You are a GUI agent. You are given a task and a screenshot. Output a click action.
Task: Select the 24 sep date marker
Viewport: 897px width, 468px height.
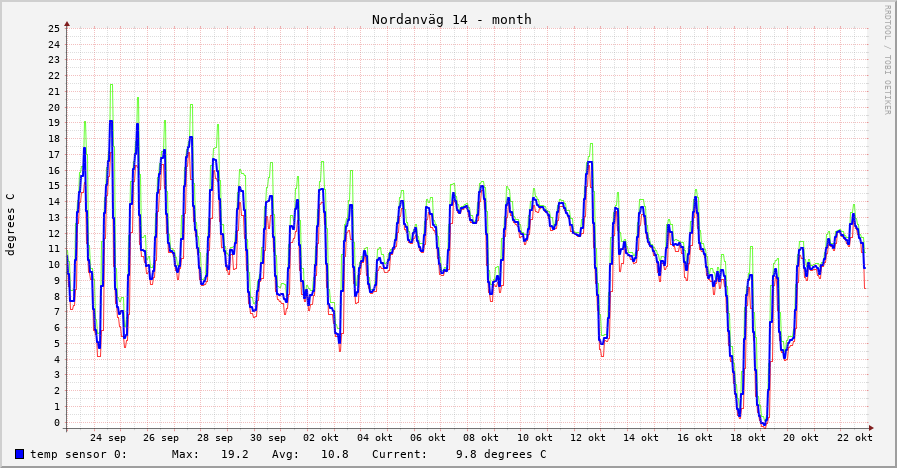[x=108, y=437]
